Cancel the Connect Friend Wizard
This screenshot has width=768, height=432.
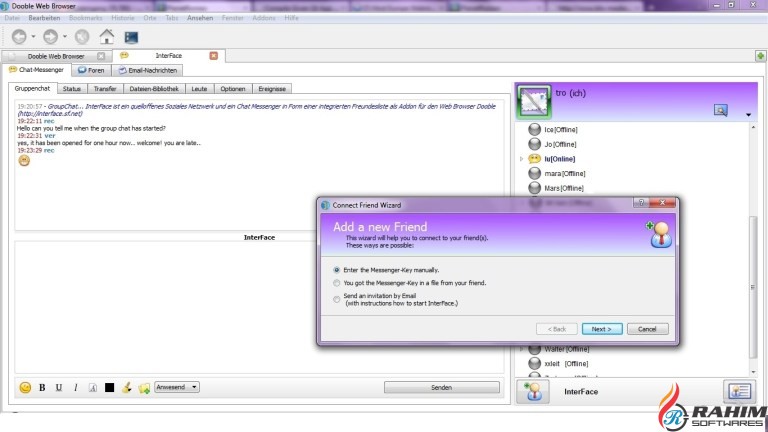648,329
